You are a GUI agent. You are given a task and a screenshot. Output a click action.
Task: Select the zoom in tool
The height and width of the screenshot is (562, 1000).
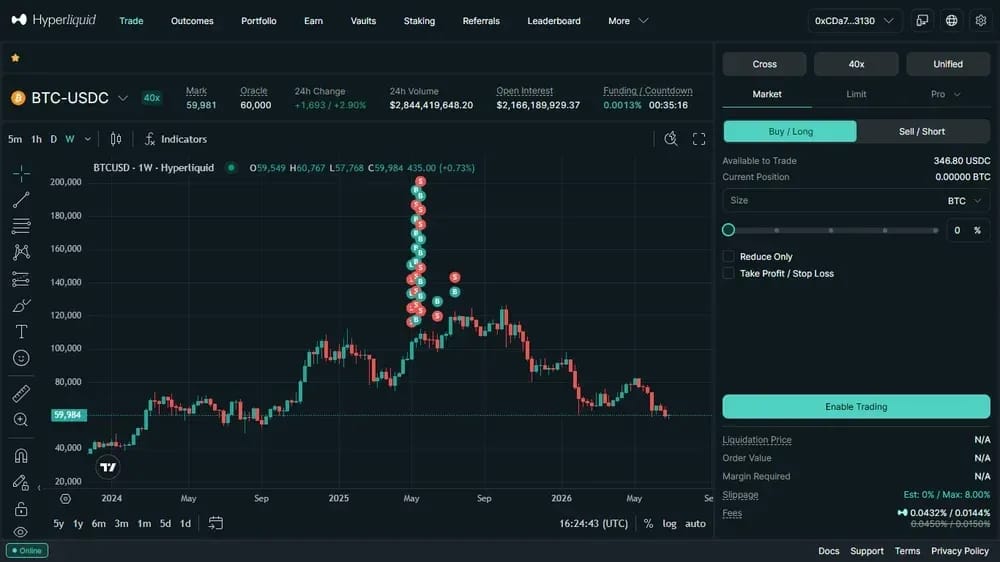(21, 420)
